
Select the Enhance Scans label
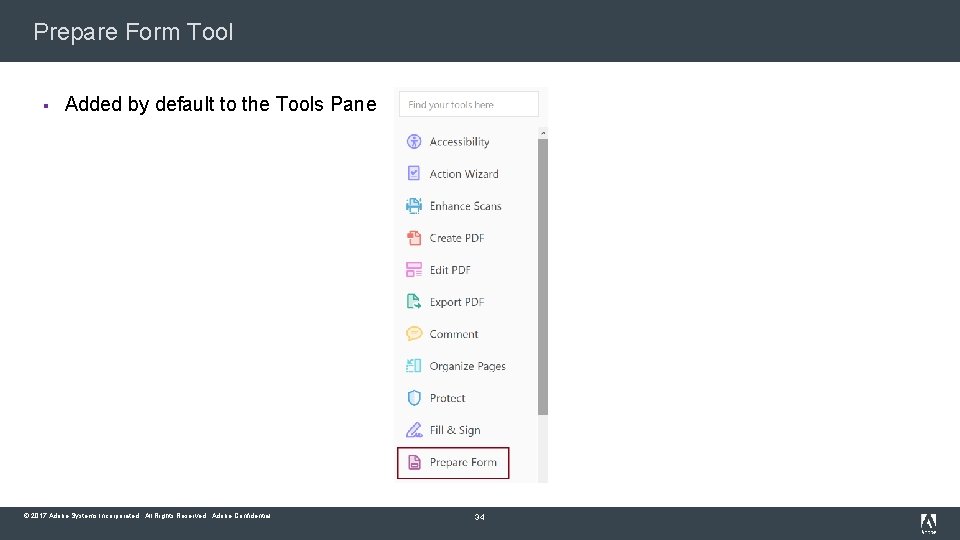pos(465,206)
